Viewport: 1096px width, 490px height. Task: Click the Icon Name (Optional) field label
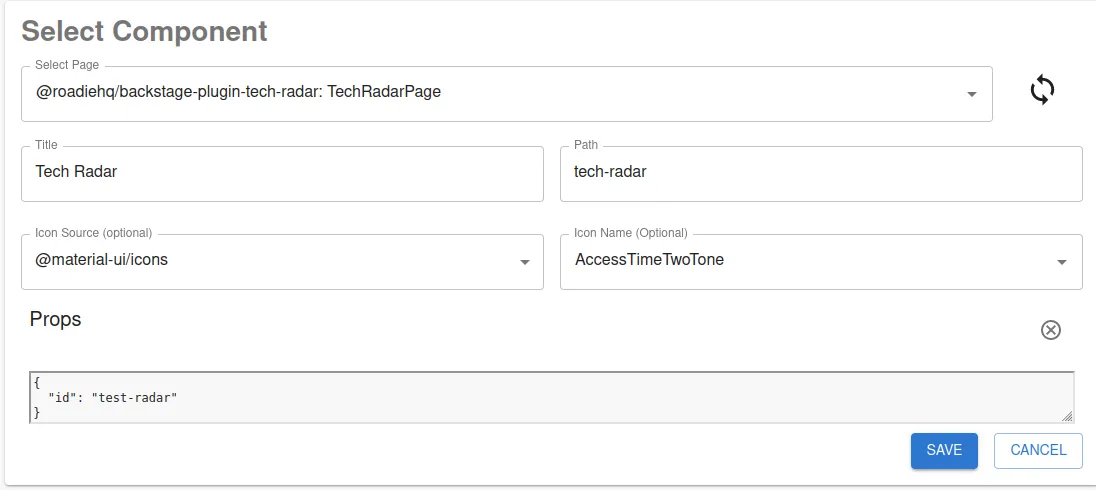click(x=630, y=233)
